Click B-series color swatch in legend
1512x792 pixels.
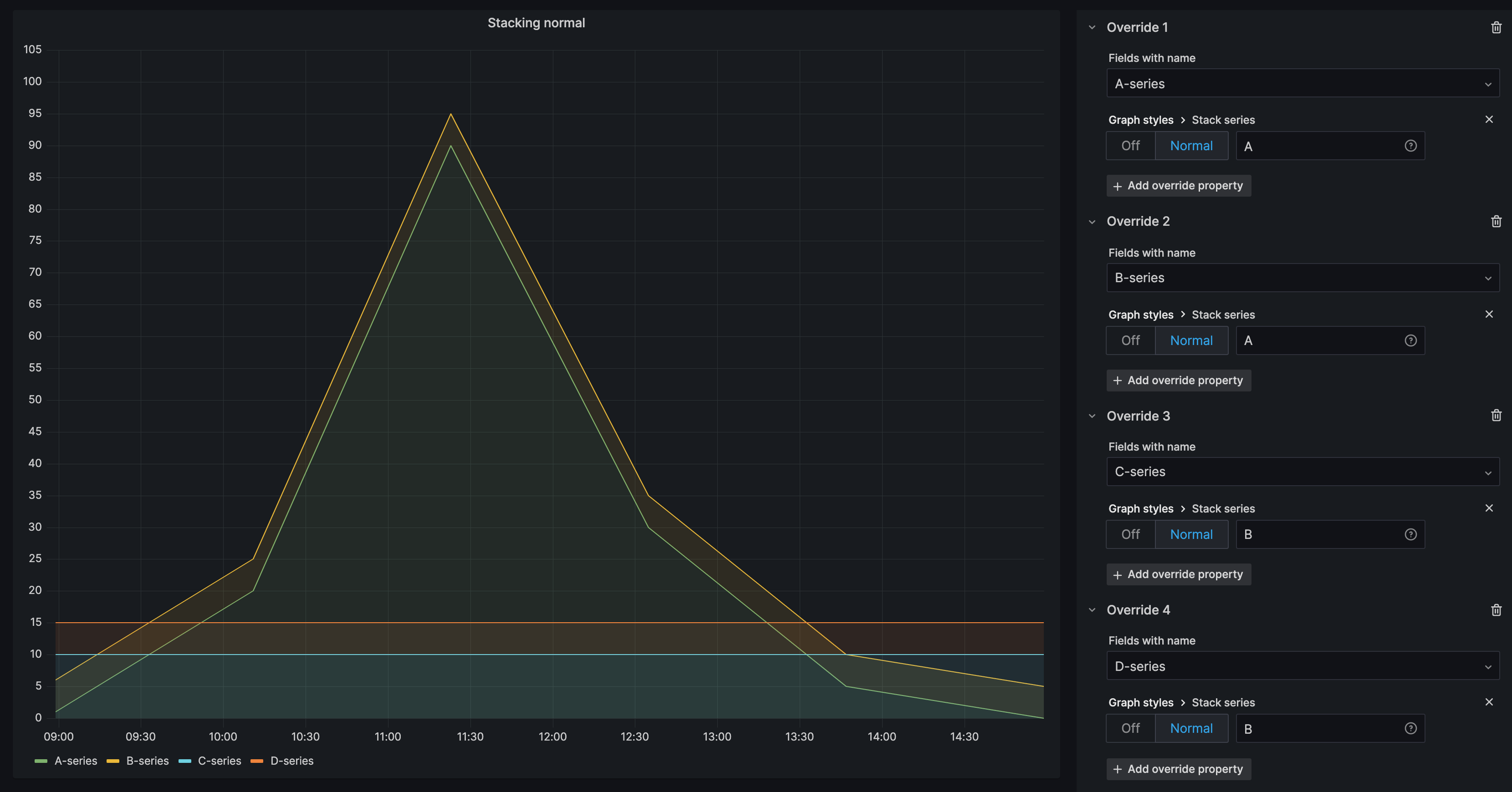tap(112, 762)
